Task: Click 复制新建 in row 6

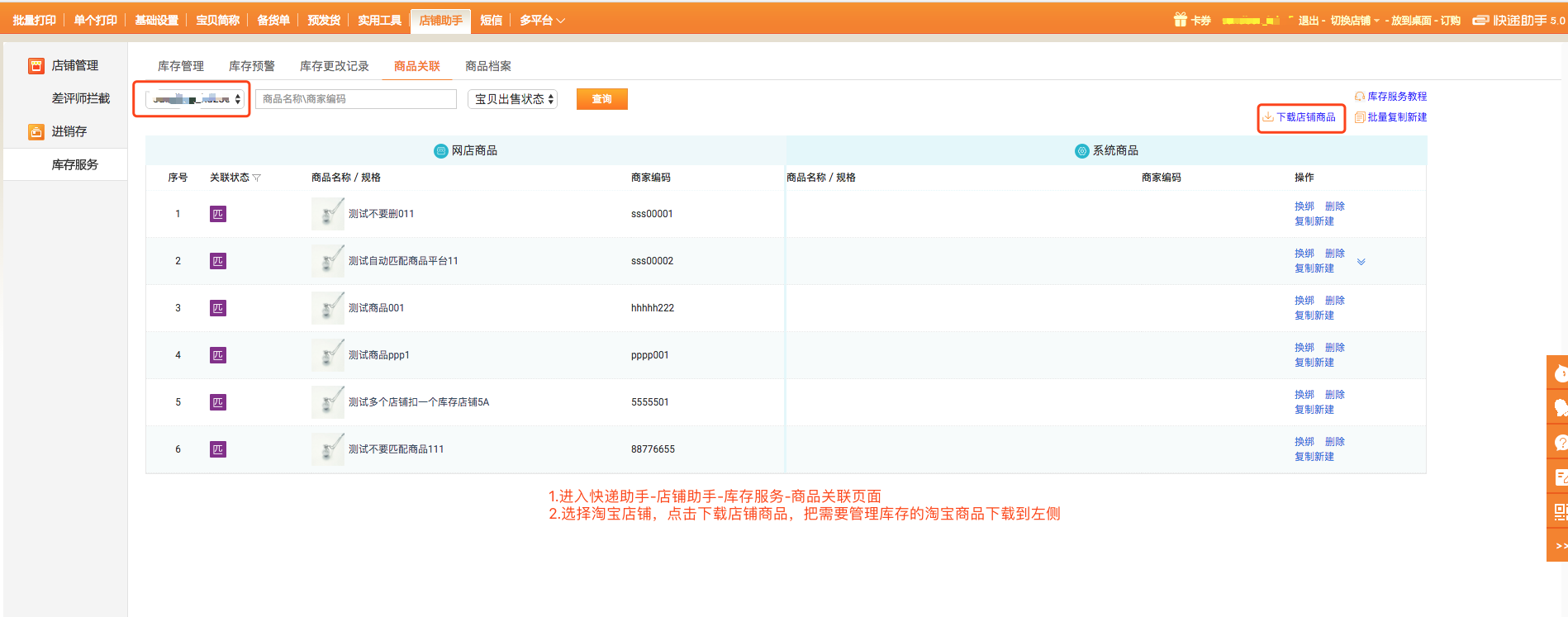Action: click(1314, 457)
